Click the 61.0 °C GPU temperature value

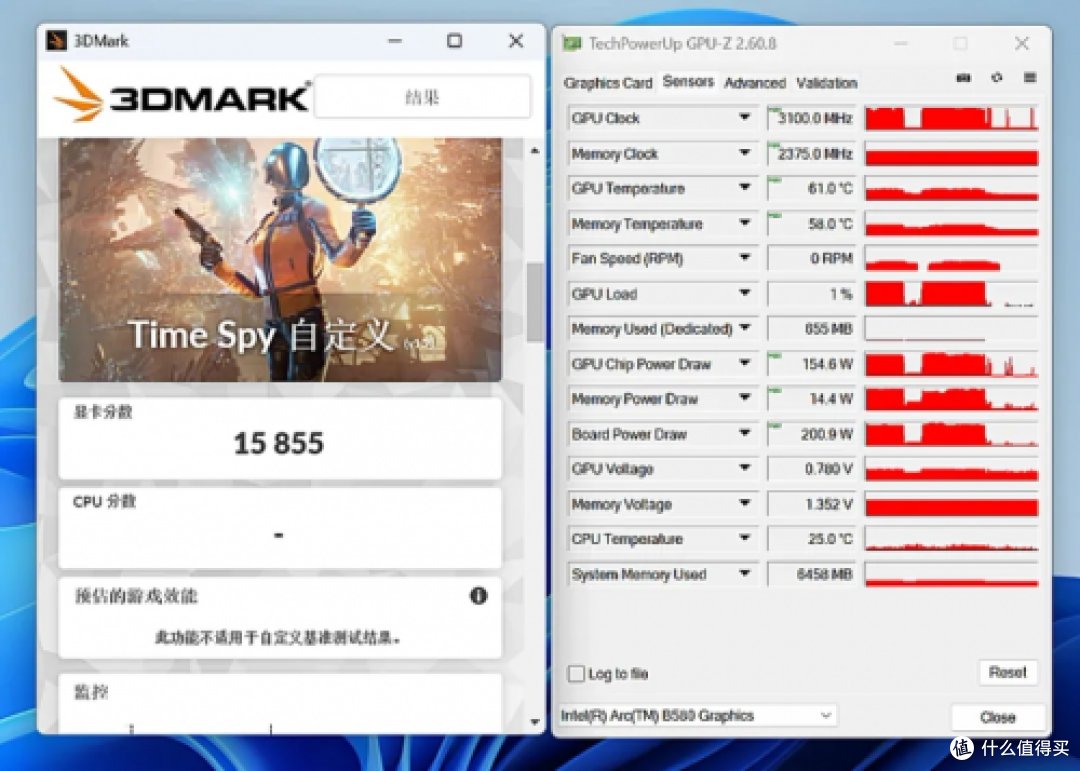tap(830, 187)
